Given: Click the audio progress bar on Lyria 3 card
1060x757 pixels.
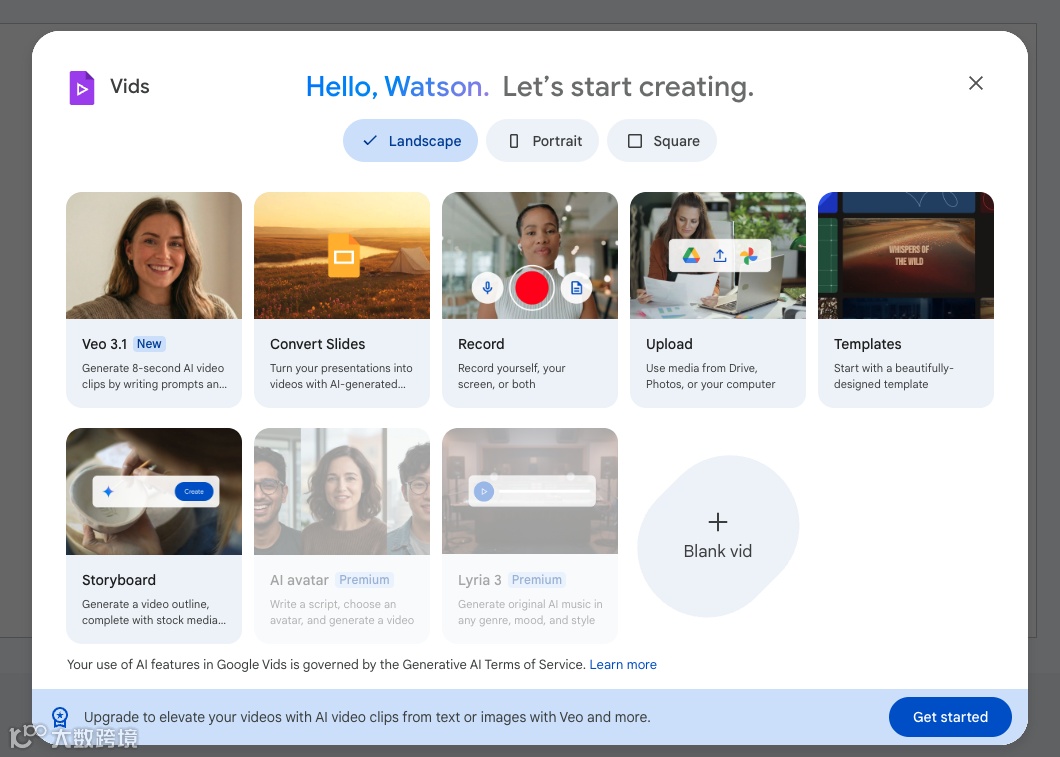Looking at the screenshot, I should [x=545, y=491].
